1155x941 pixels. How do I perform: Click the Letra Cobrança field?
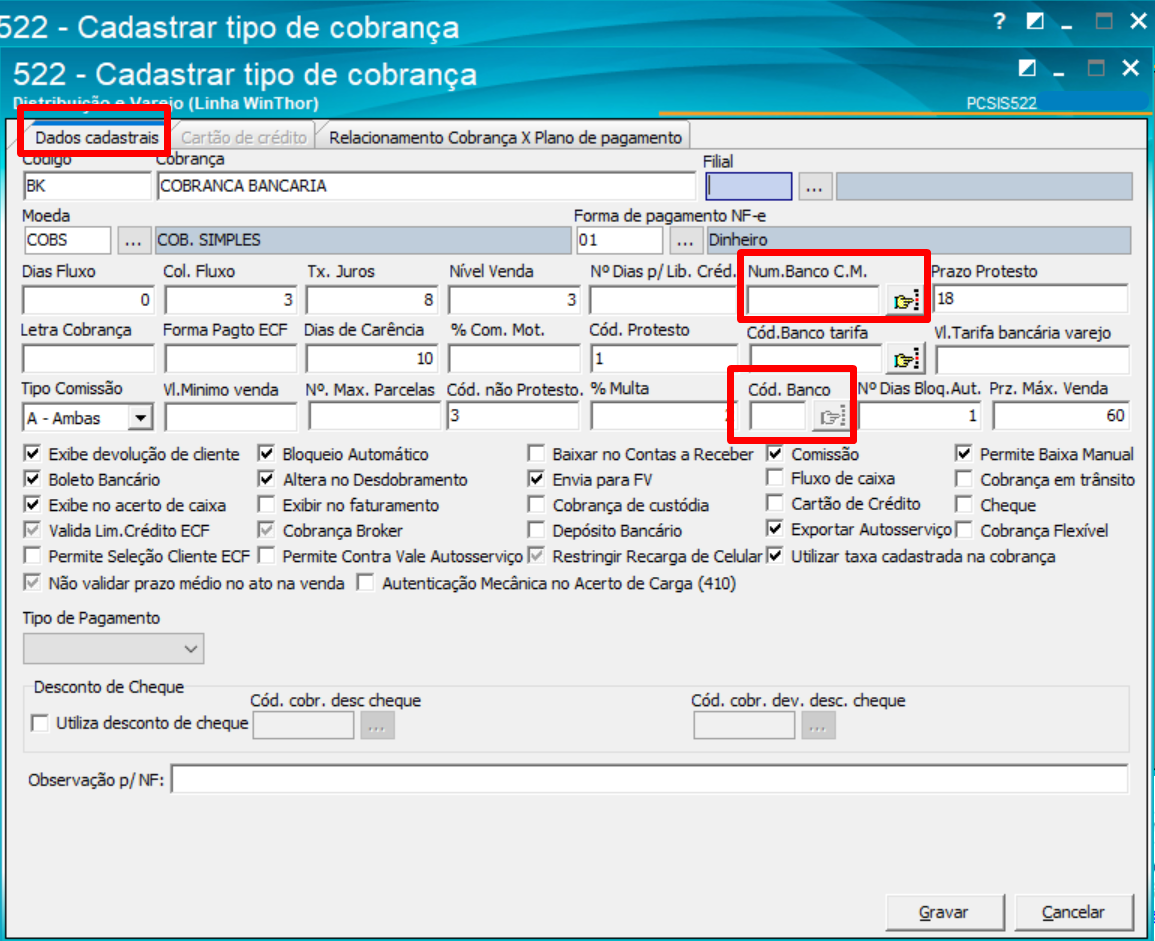88,359
